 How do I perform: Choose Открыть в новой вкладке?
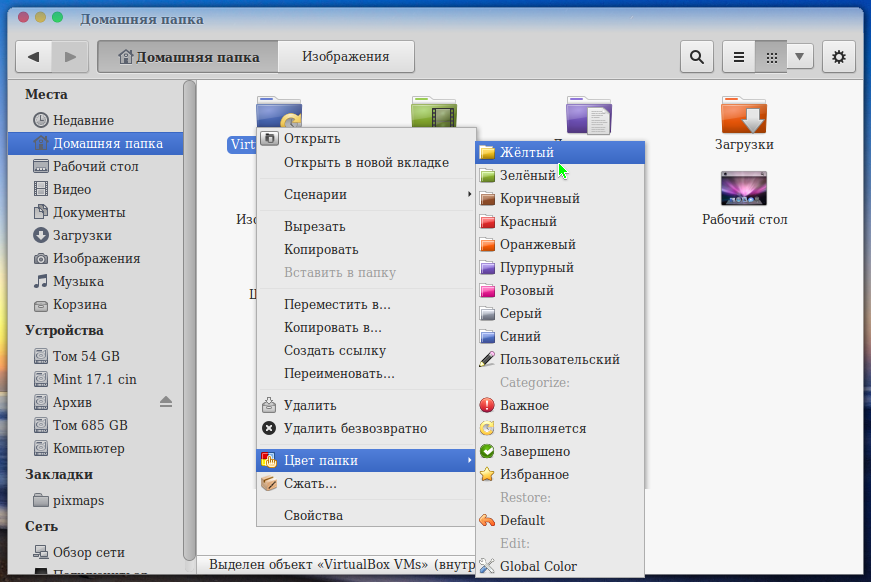pos(367,163)
